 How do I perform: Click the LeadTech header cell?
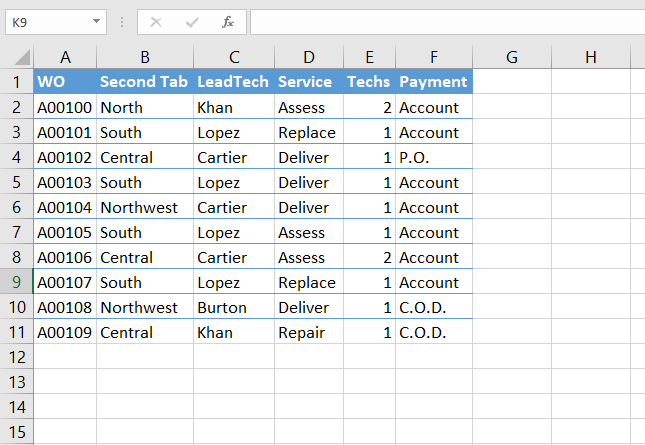click(234, 81)
